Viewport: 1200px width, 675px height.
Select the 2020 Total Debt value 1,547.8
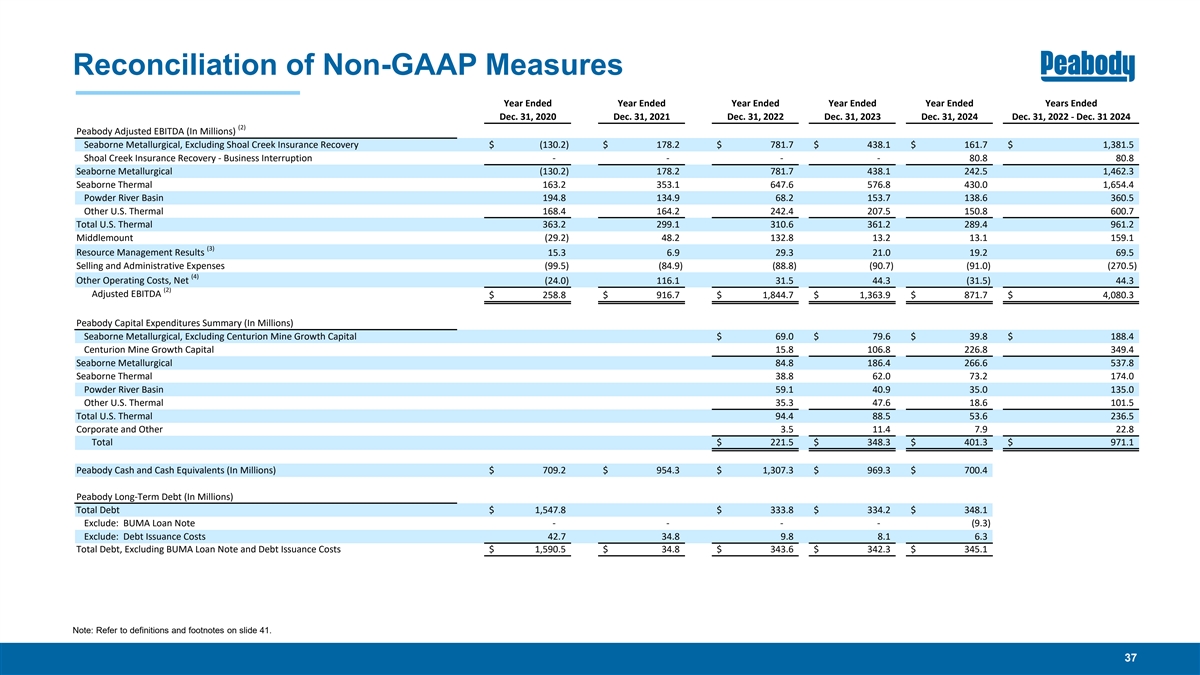click(x=549, y=510)
